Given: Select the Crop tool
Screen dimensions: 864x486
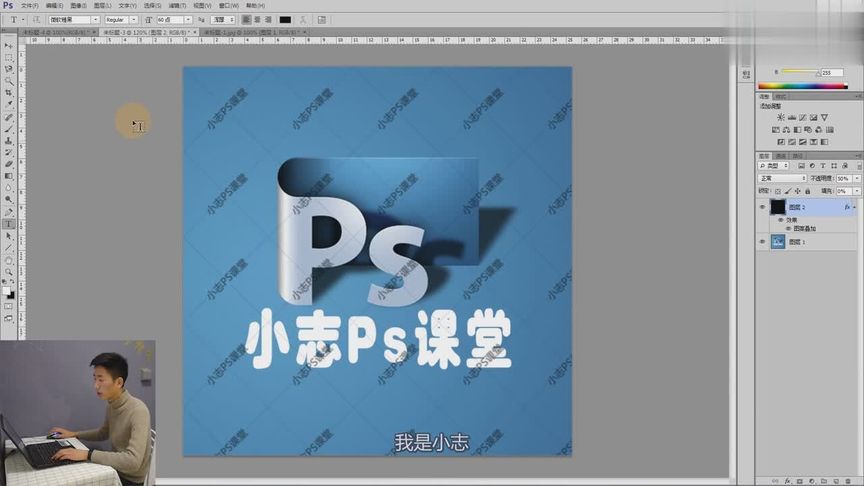Looking at the screenshot, I should (x=8, y=93).
